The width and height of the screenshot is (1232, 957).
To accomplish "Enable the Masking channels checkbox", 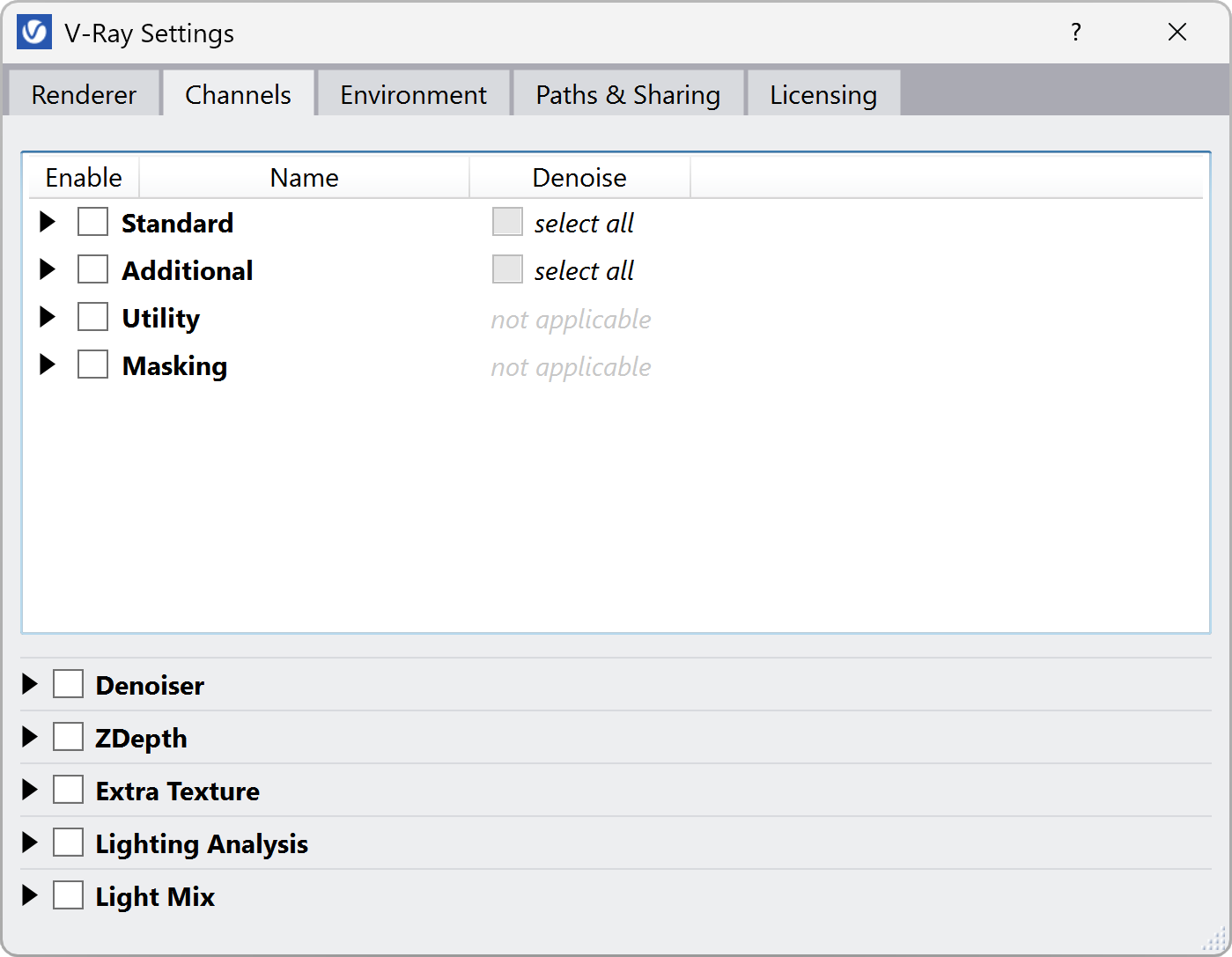I will [92, 364].
